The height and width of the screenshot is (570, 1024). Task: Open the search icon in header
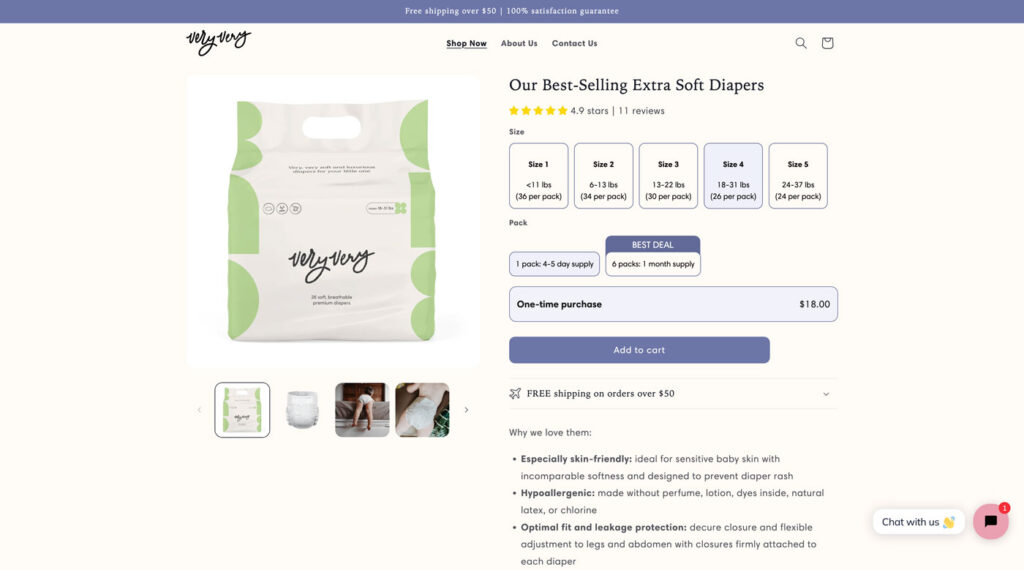click(801, 43)
